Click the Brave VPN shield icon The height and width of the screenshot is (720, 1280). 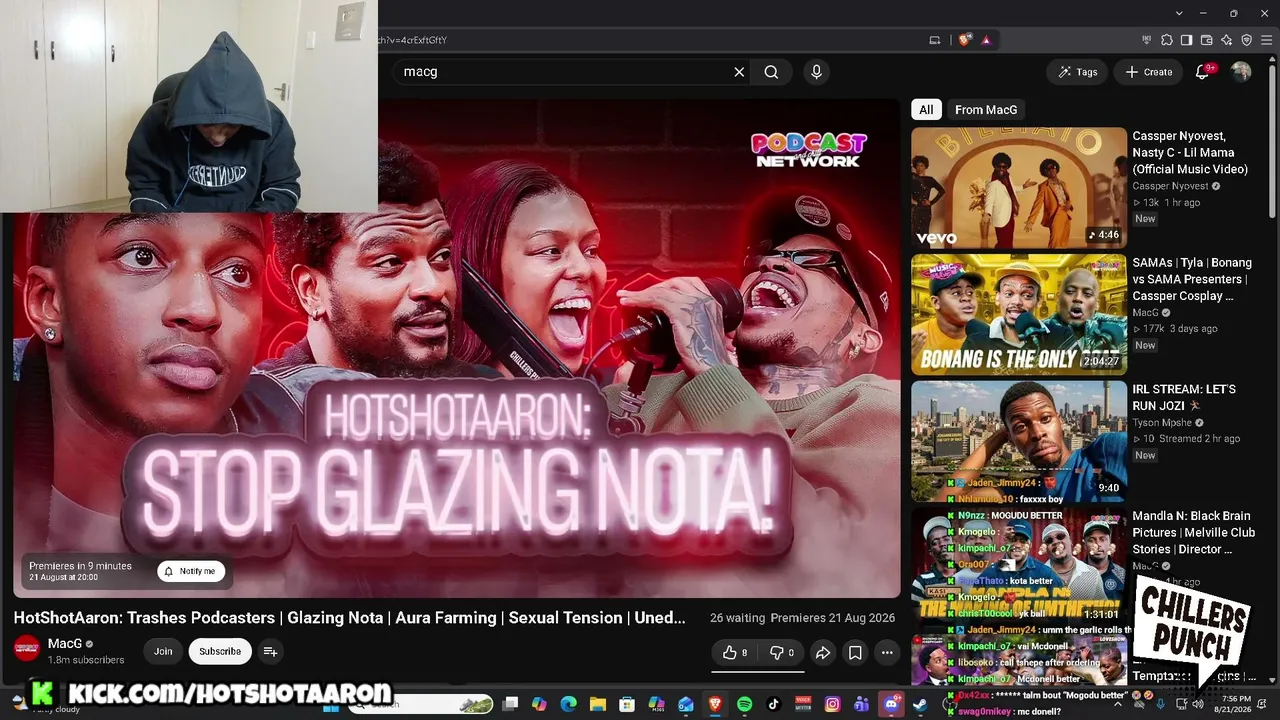(x=1246, y=40)
